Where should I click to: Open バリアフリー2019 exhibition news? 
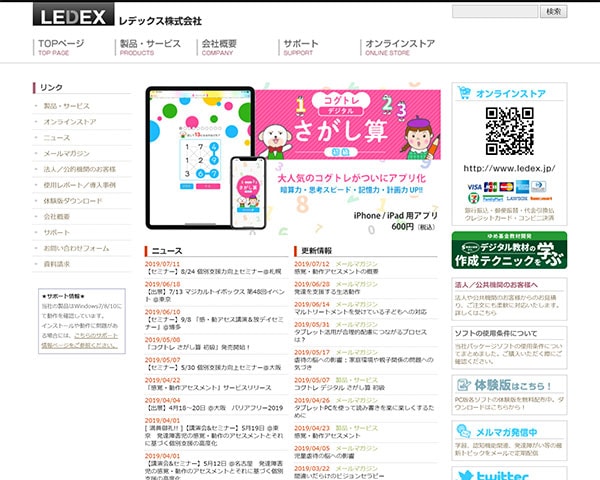(214, 408)
